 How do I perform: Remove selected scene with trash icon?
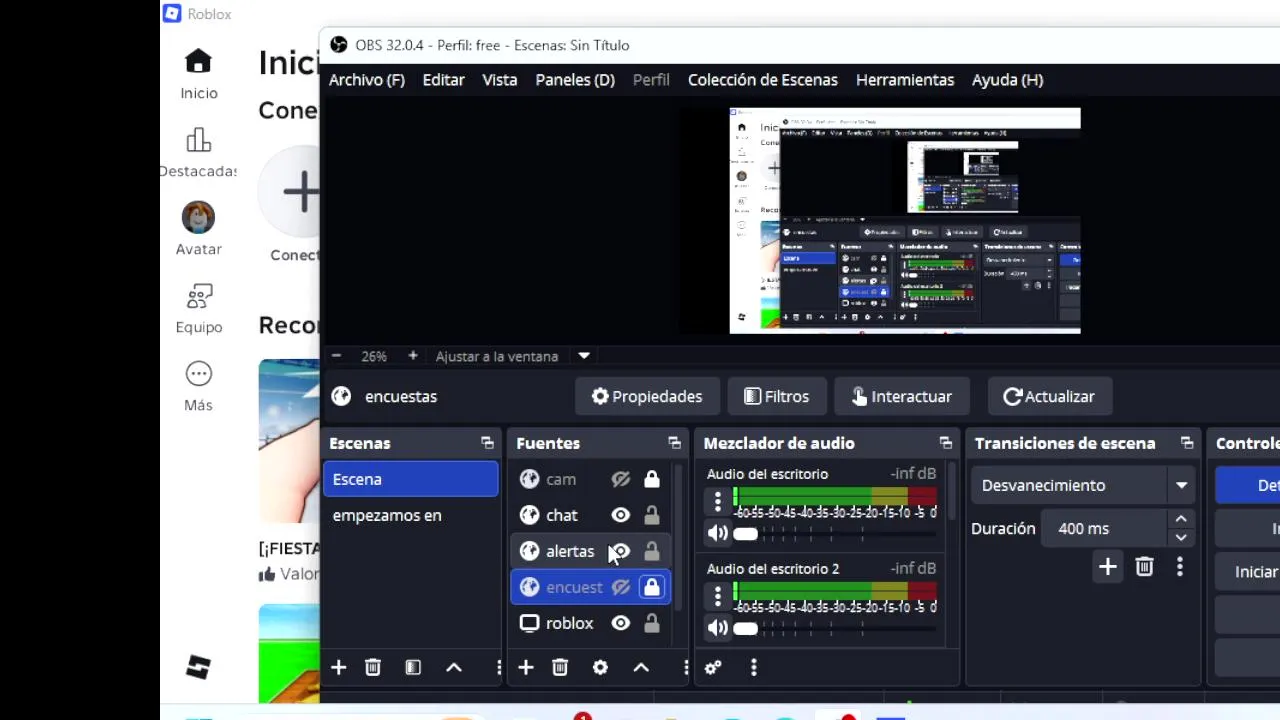(x=373, y=667)
